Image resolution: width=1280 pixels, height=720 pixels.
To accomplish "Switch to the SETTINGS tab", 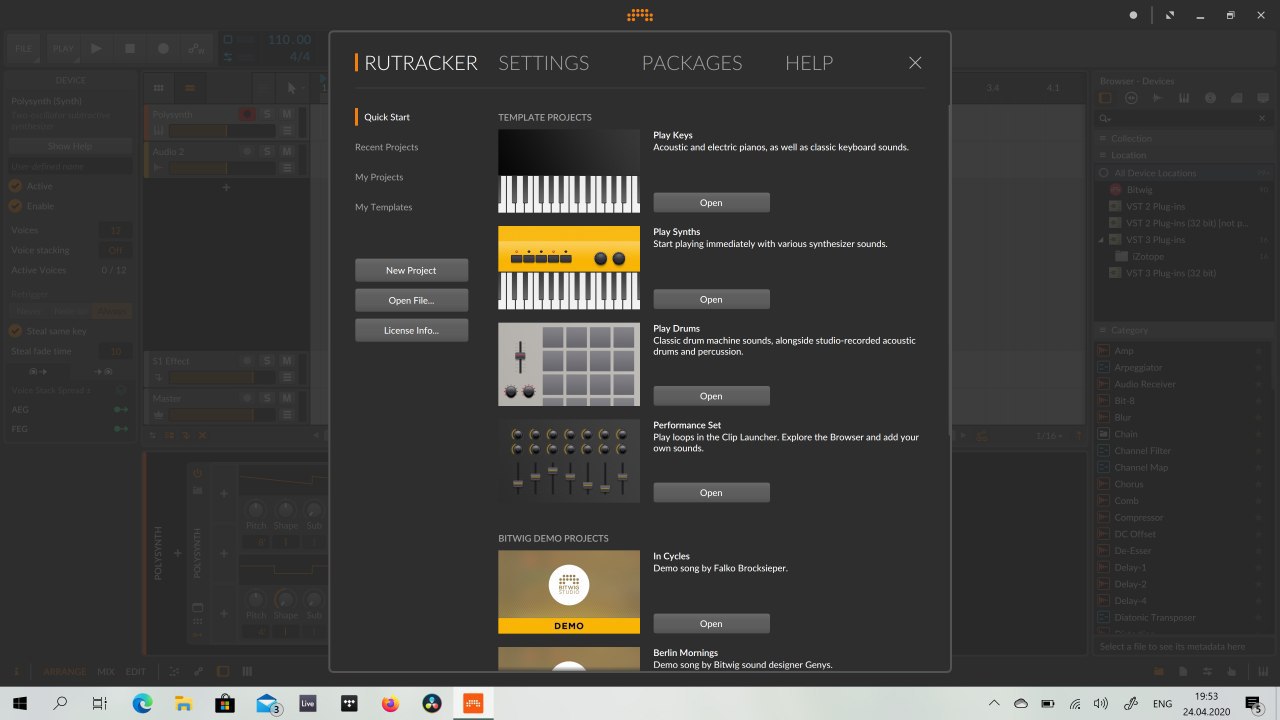I will pos(543,63).
